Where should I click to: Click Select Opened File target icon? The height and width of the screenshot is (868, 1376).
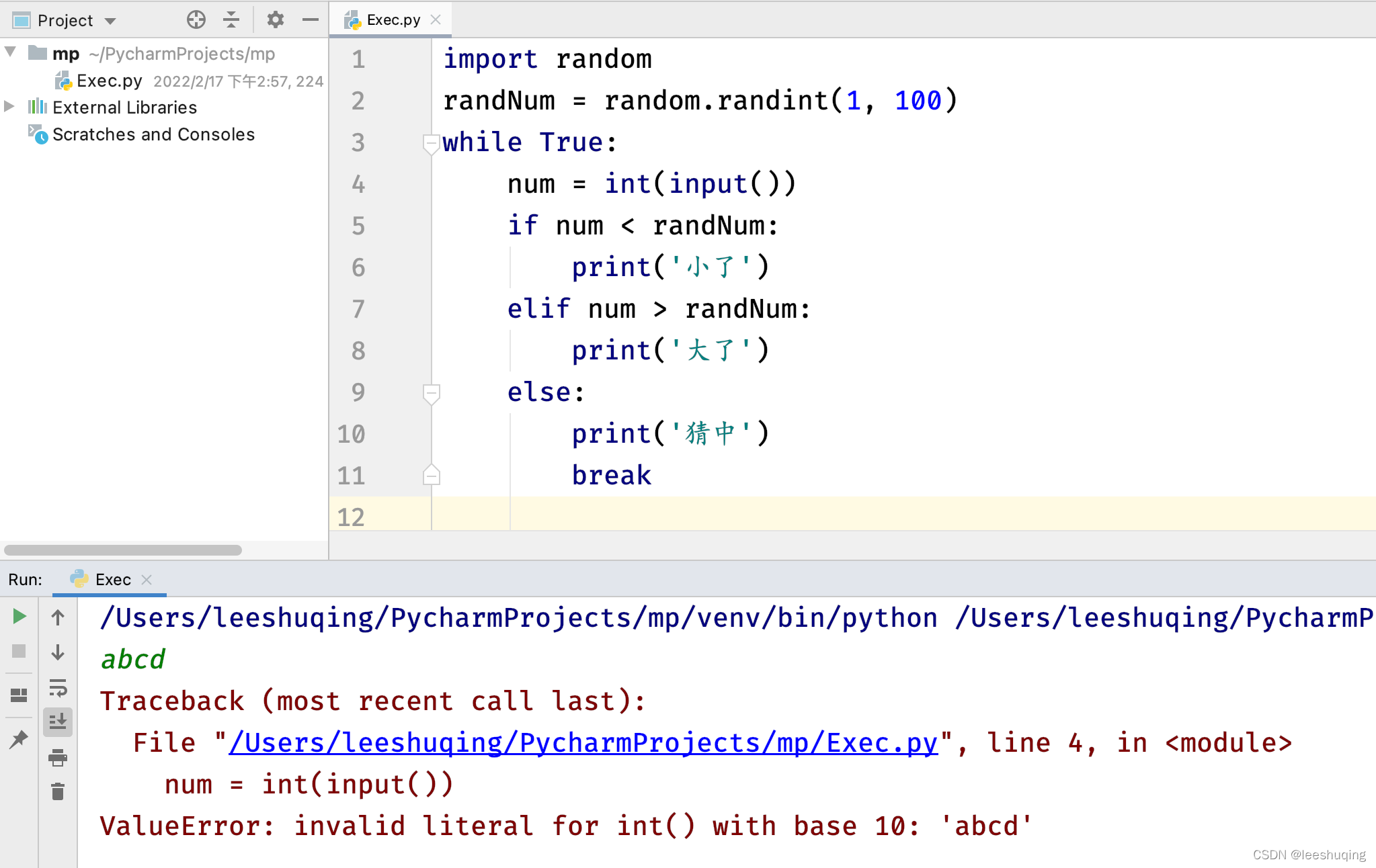pyautogui.click(x=196, y=20)
